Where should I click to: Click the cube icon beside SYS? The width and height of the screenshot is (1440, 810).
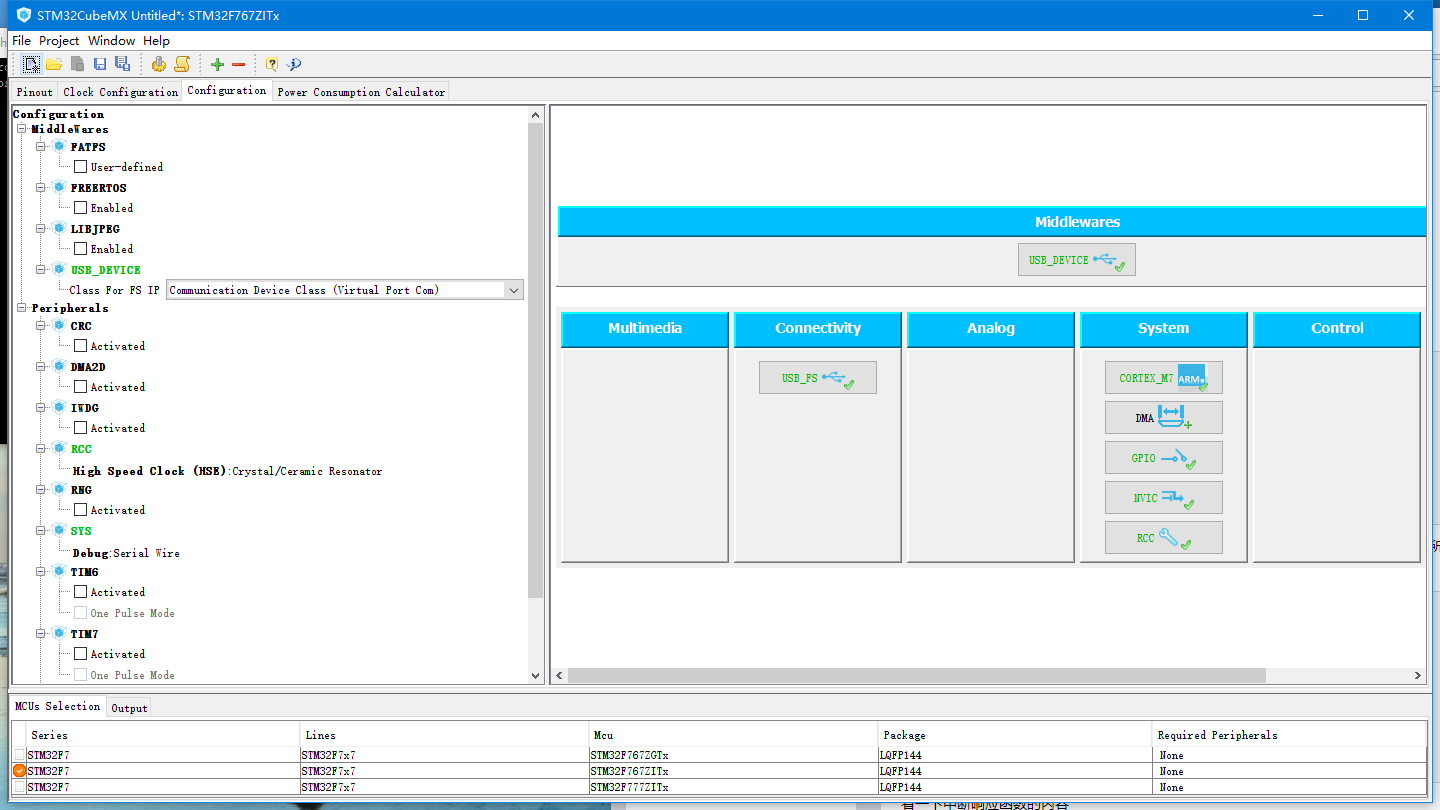click(59, 530)
